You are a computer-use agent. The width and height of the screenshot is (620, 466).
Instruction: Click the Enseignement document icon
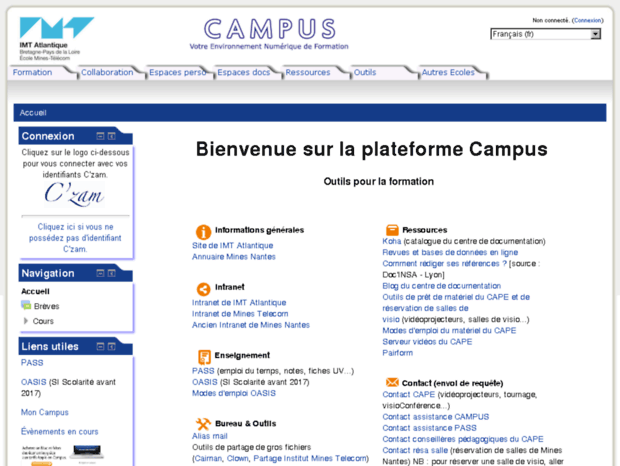[204, 357]
